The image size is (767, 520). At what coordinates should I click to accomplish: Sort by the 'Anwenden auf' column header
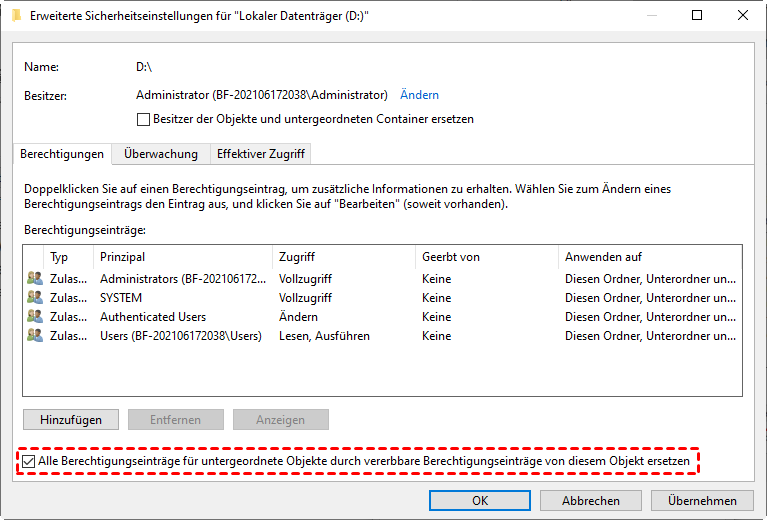tap(650, 257)
